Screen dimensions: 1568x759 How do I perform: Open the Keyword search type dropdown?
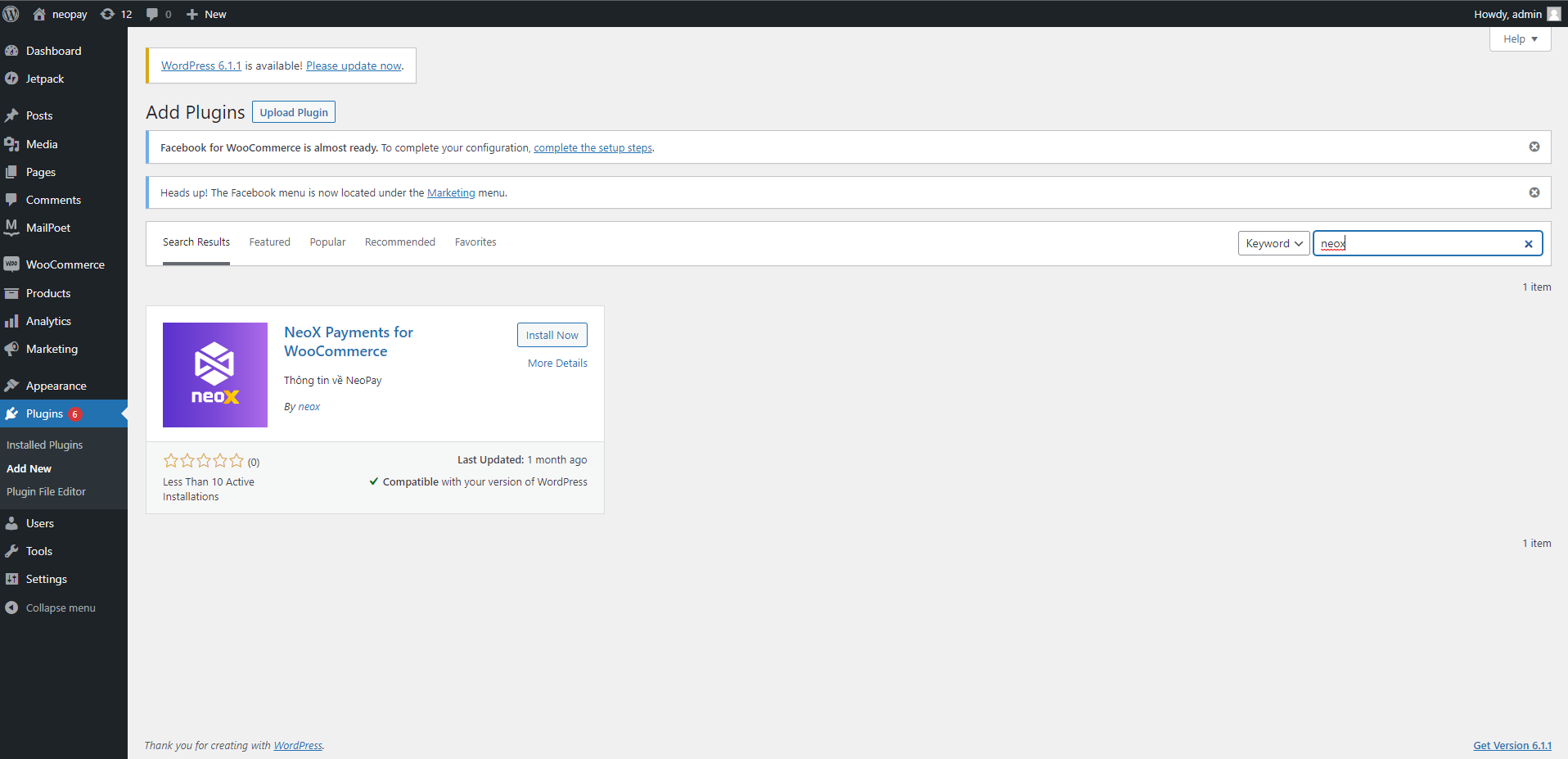1274,243
